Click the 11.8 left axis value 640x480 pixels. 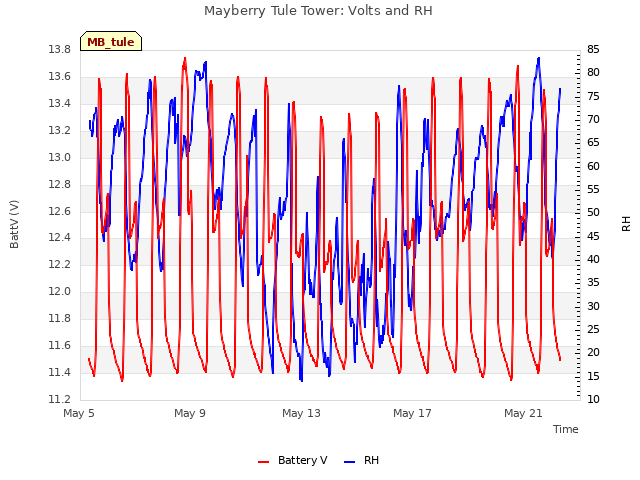(59, 318)
